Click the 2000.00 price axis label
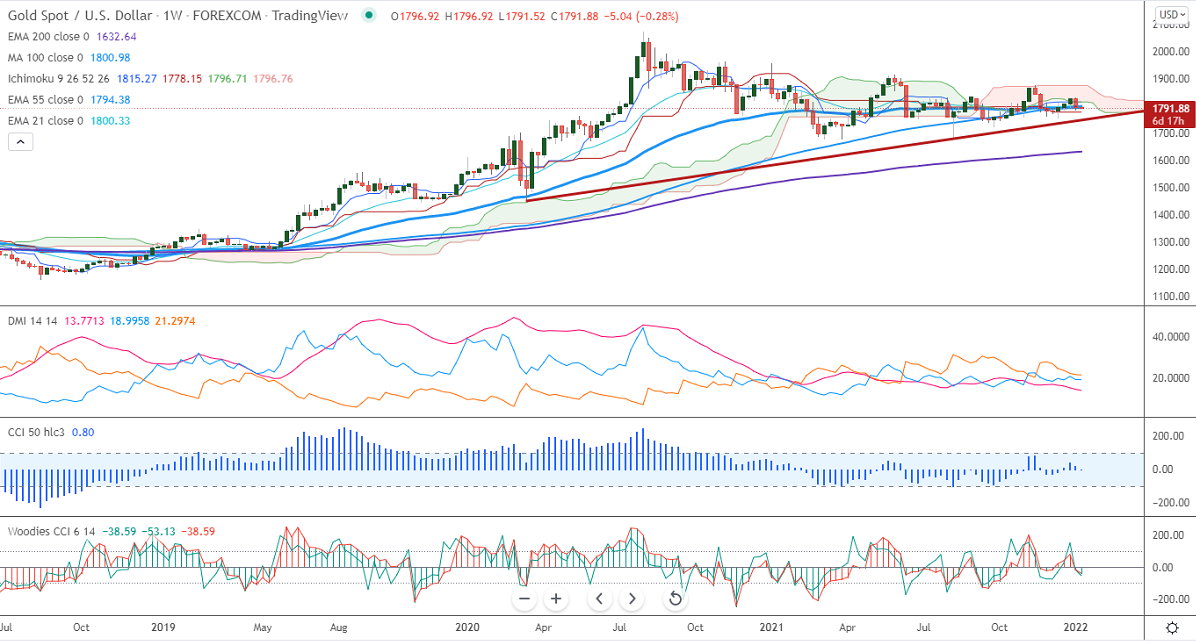 1171,52
